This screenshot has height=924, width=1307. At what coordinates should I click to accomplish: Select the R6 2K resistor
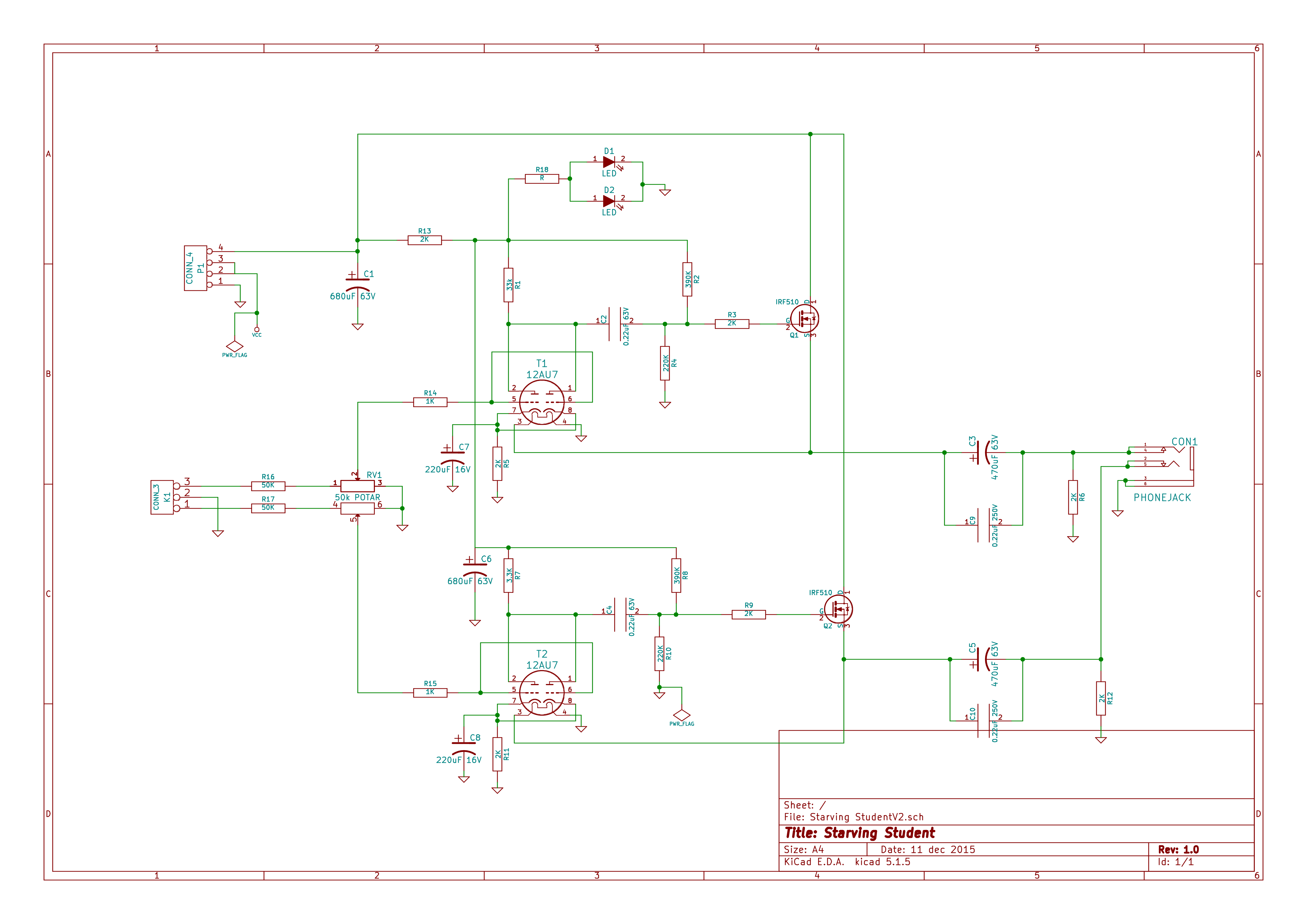(x=1073, y=497)
